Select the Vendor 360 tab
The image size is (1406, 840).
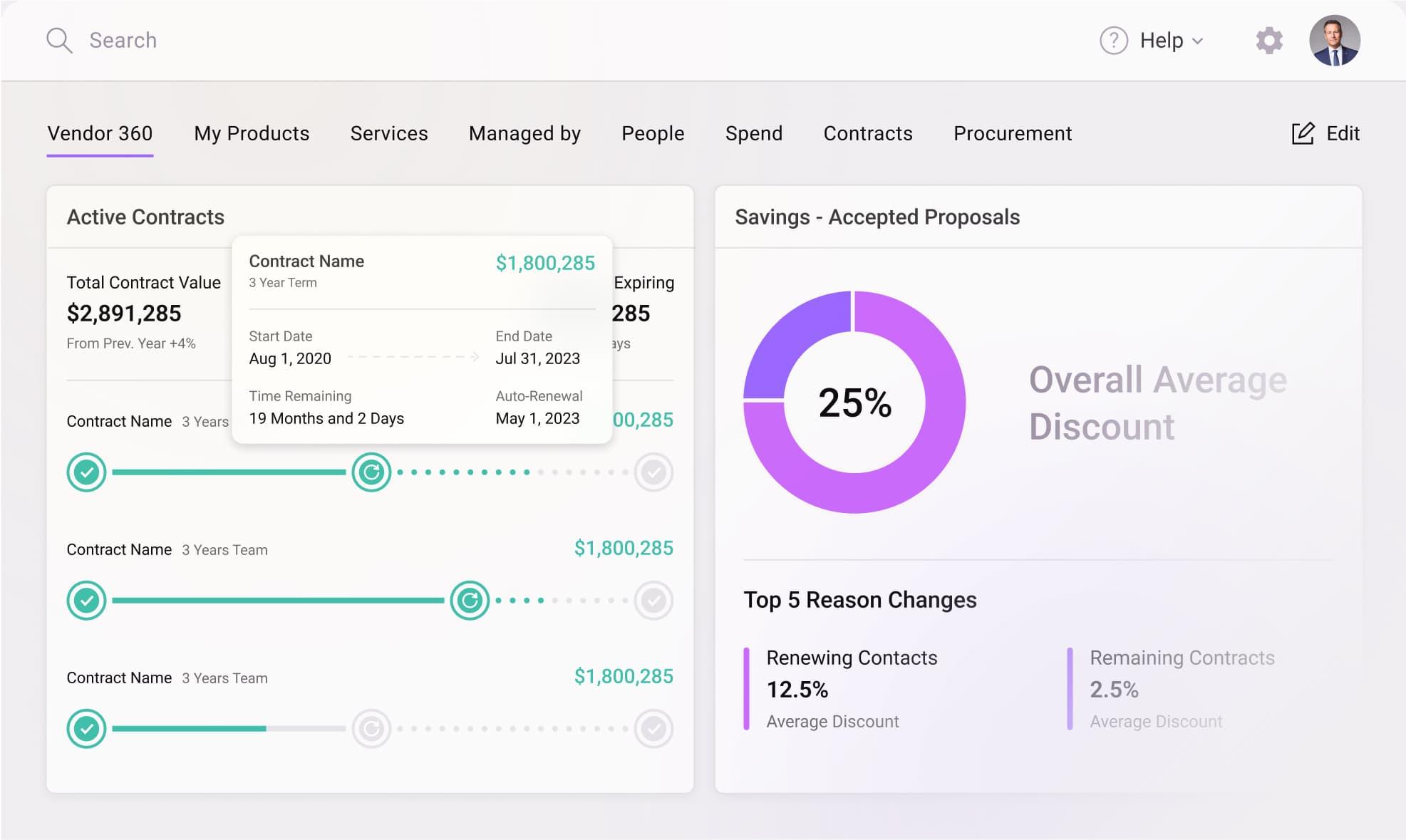[x=100, y=131]
